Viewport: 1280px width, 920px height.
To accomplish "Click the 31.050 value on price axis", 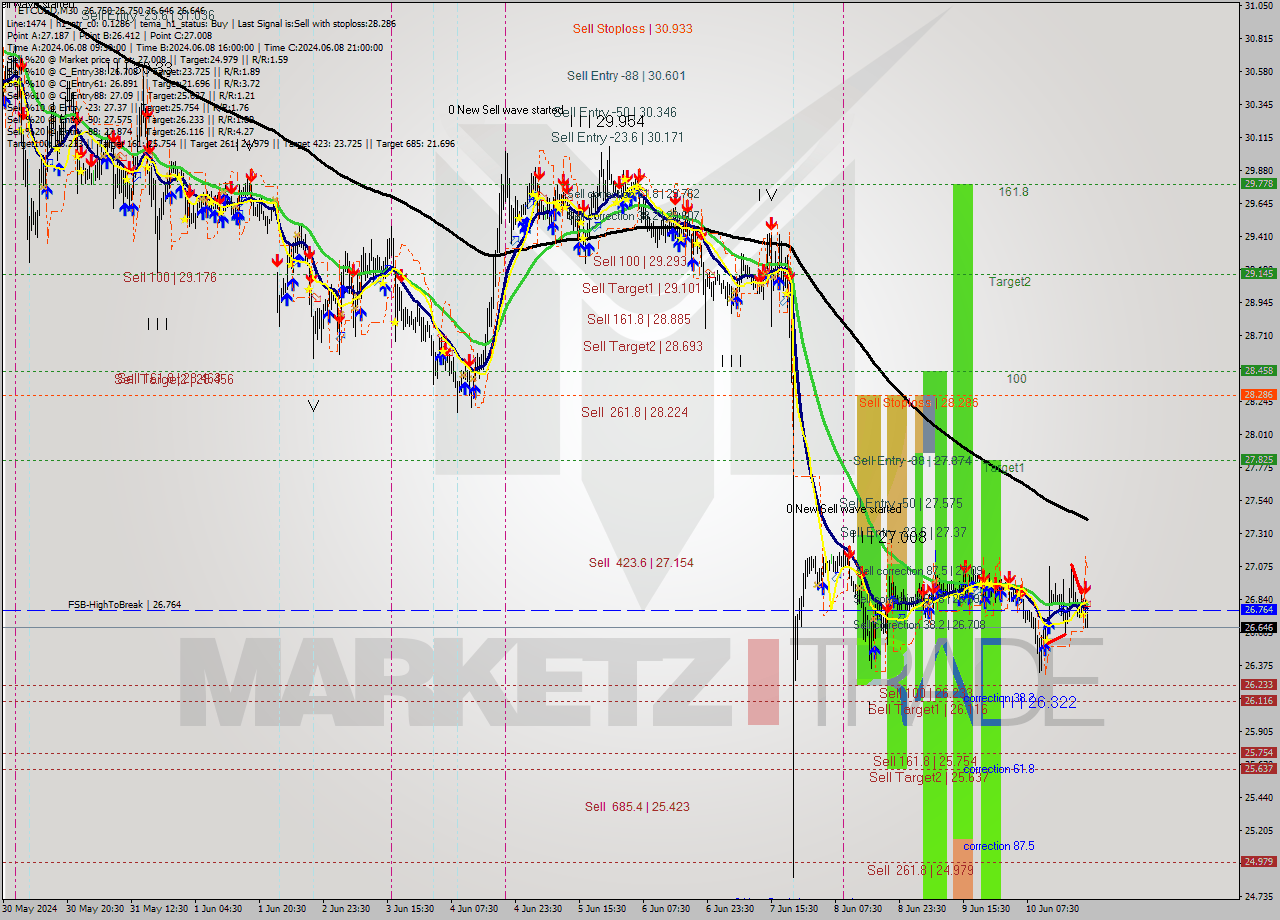I will (1258, 6).
